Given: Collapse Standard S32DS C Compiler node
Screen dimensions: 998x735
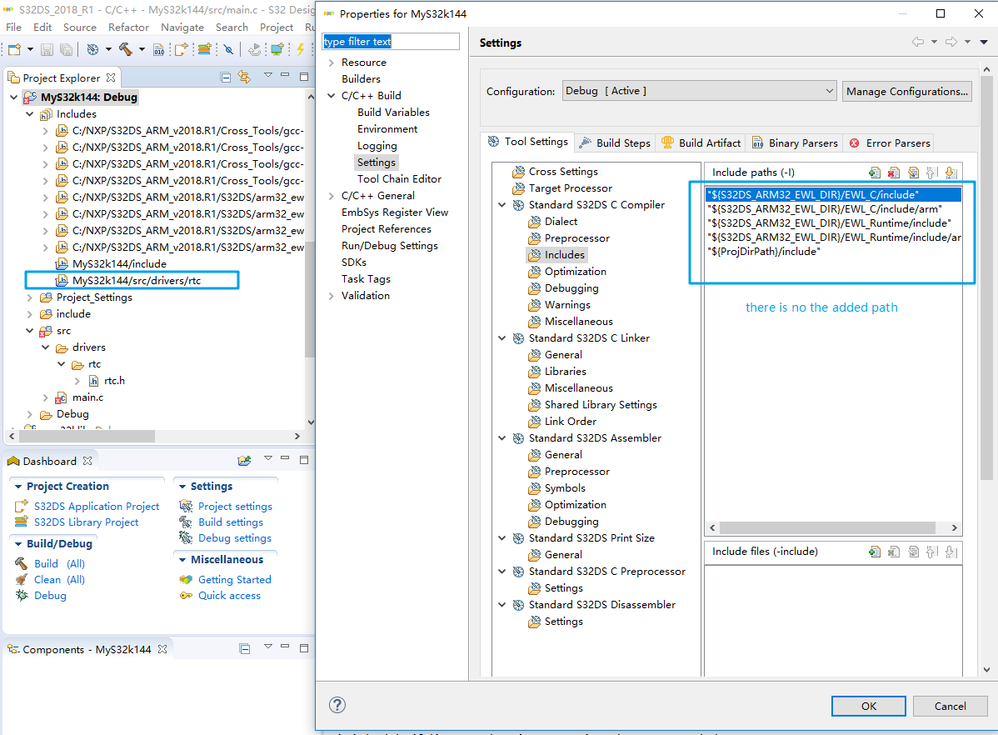Looking at the screenshot, I should pyautogui.click(x=502, y=205).
